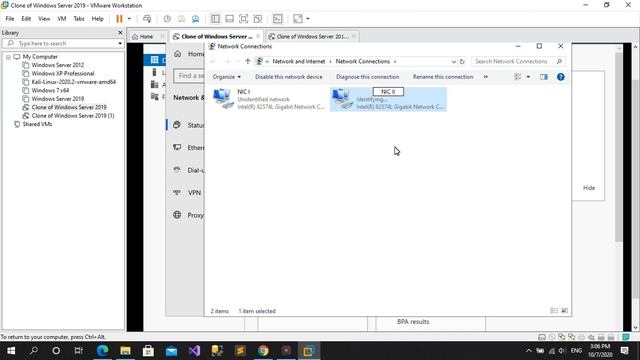
Task: Open stretch guest dropdown arrow
Action: [308, 19]
